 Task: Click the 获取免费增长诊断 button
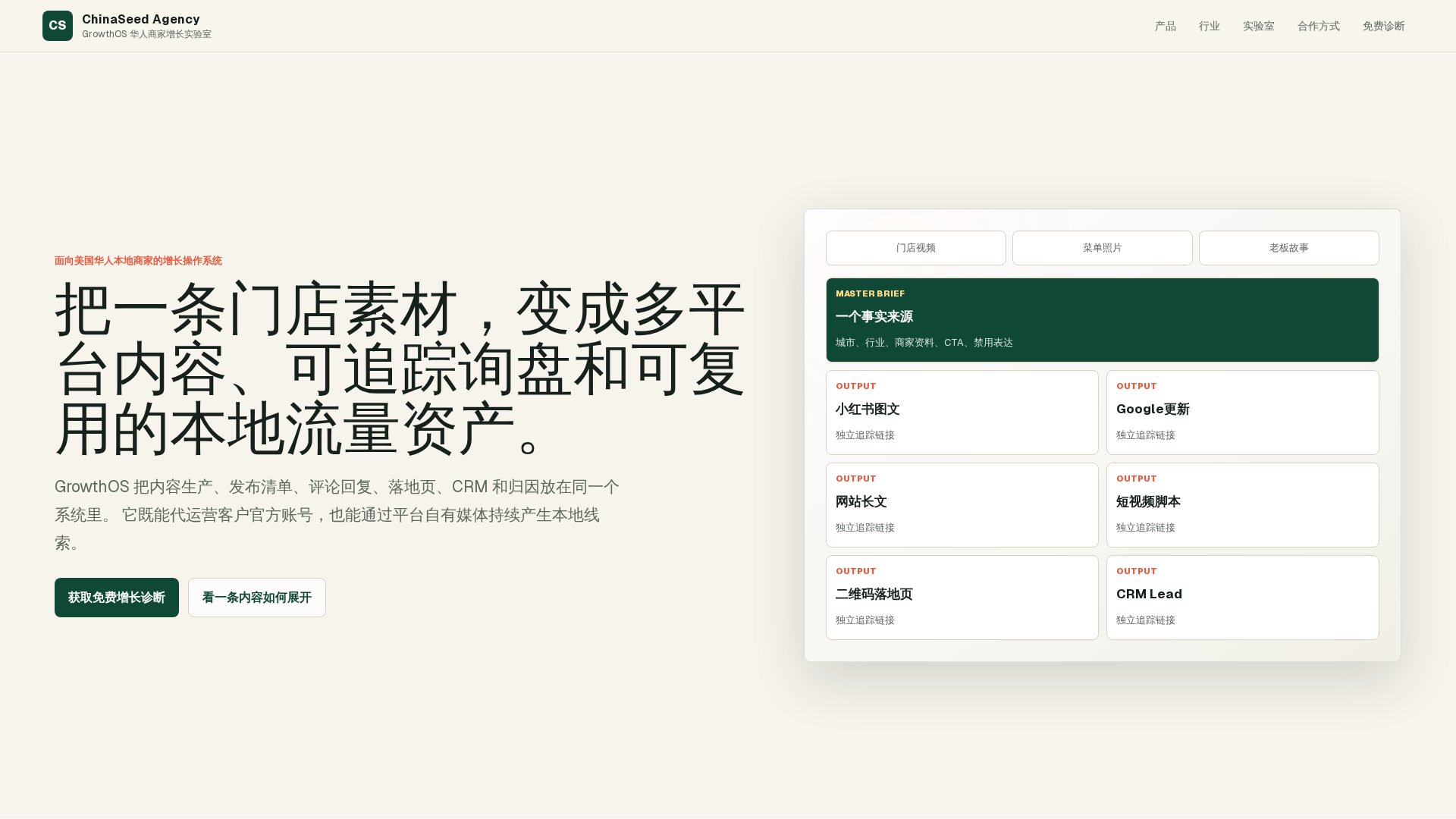[x=117, y=598]
